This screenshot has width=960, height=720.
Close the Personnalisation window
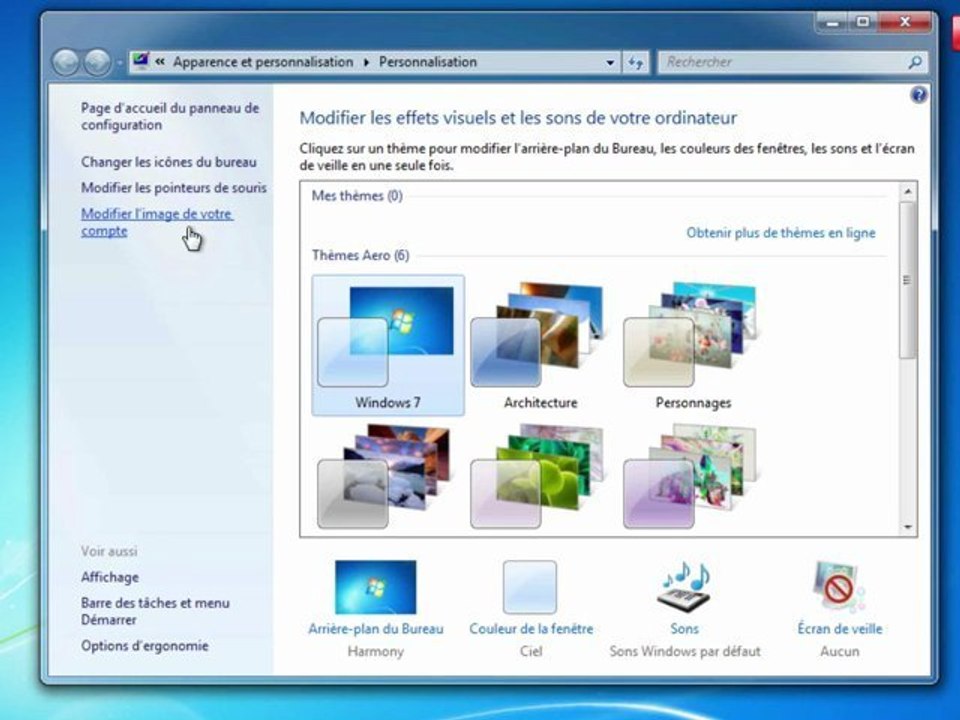click(905, 23)
